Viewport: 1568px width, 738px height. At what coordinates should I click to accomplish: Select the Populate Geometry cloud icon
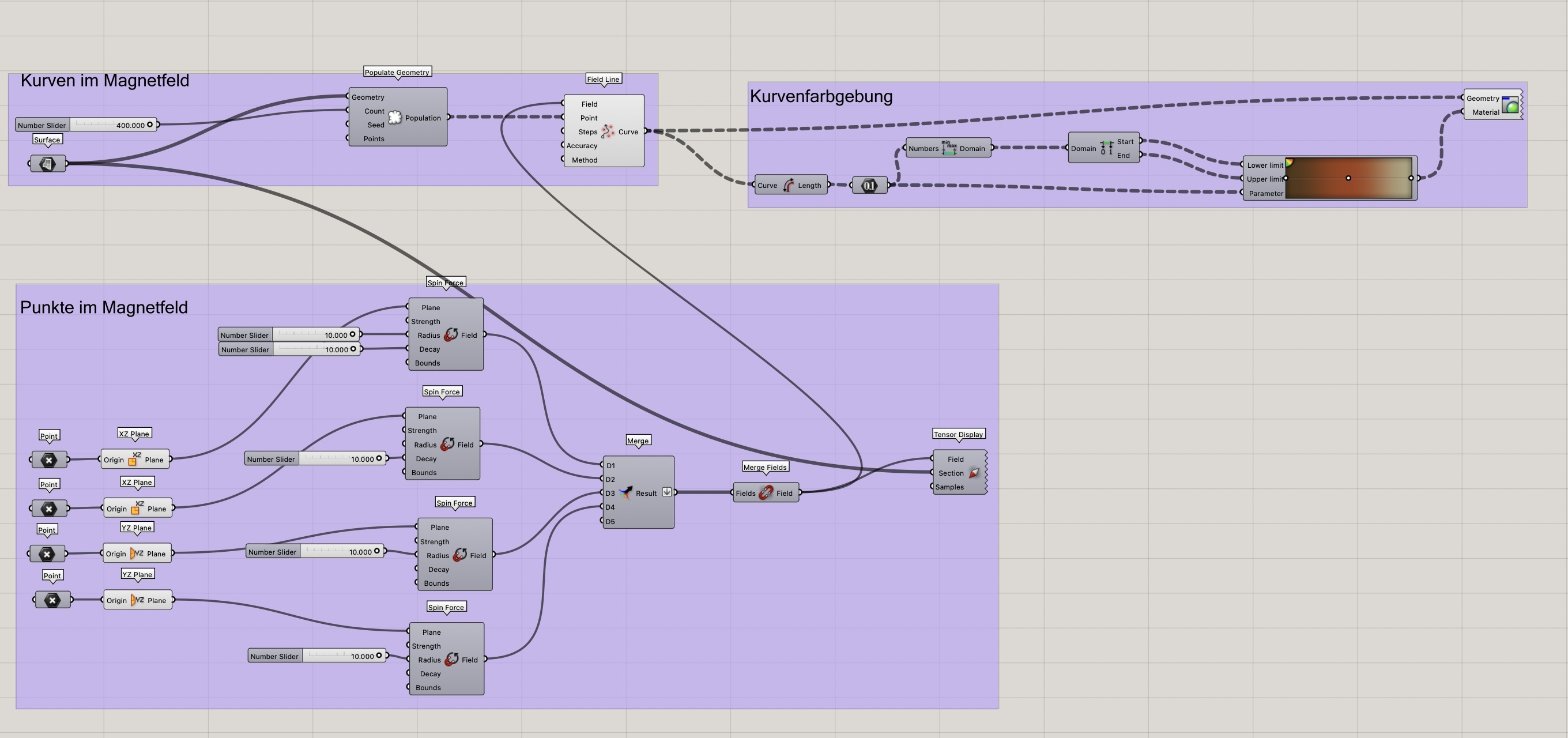[x=395, y=117]
